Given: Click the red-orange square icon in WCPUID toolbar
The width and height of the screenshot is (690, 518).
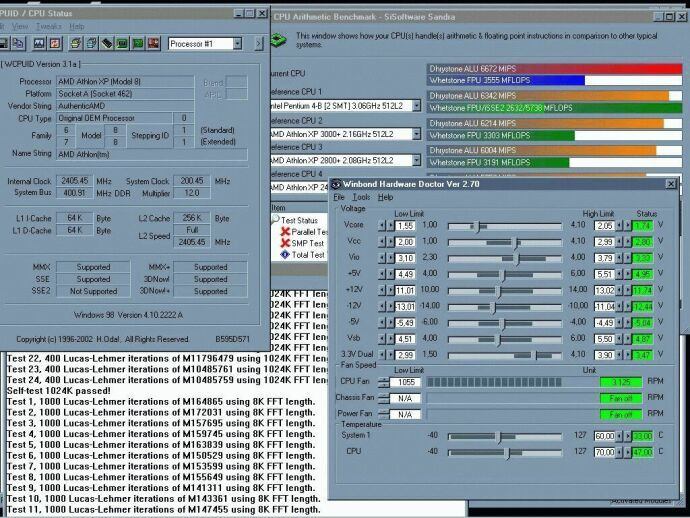Looking at the screenshot, I should tap(55, 43).
